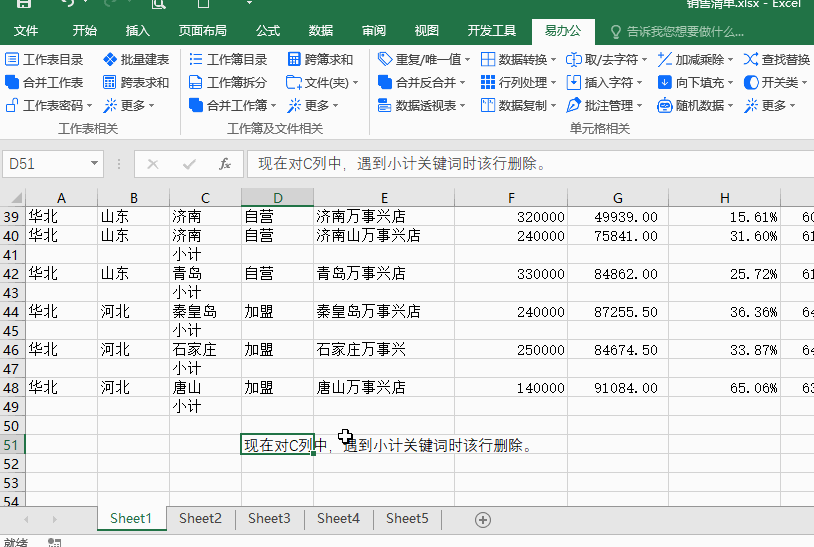Click the 跨表求和 icon
The width and height of the screenshot is (814, 547).
(110, 83)
